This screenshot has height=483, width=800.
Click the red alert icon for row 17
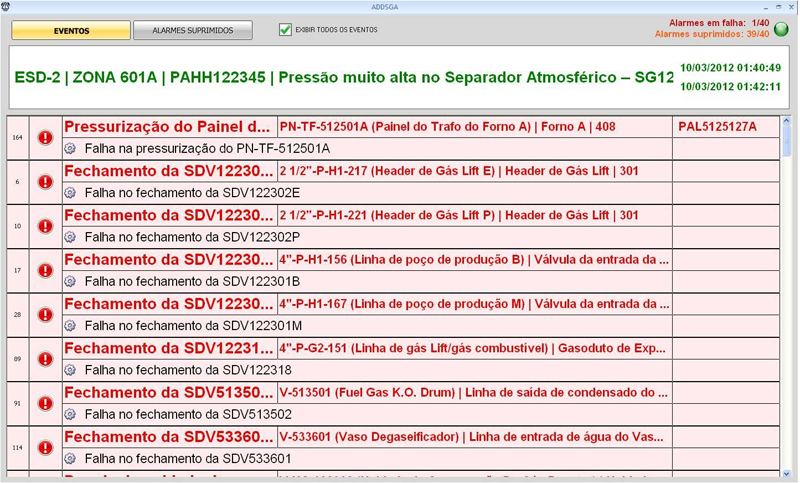pos(45,270)
